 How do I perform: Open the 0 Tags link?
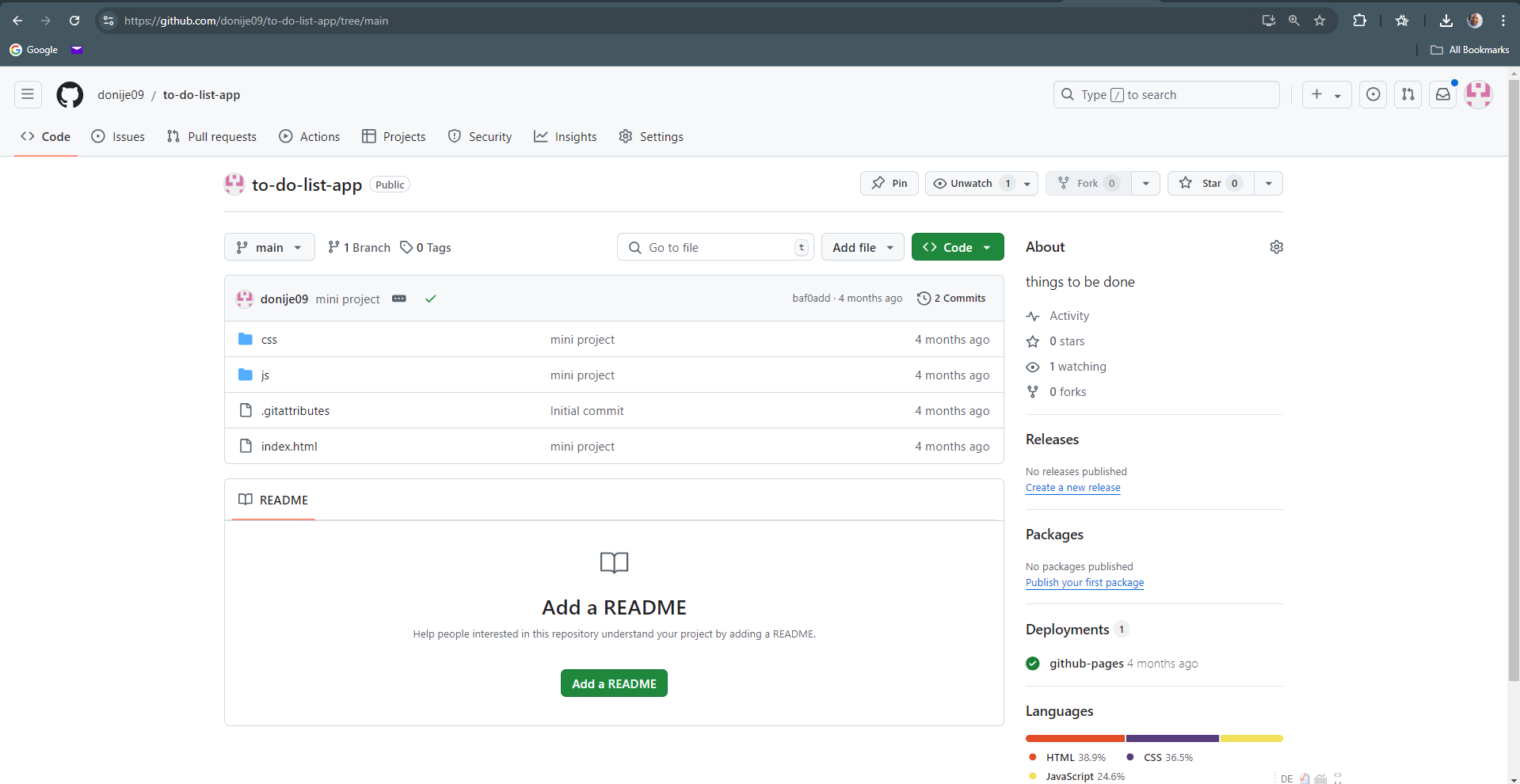[425, 248]
